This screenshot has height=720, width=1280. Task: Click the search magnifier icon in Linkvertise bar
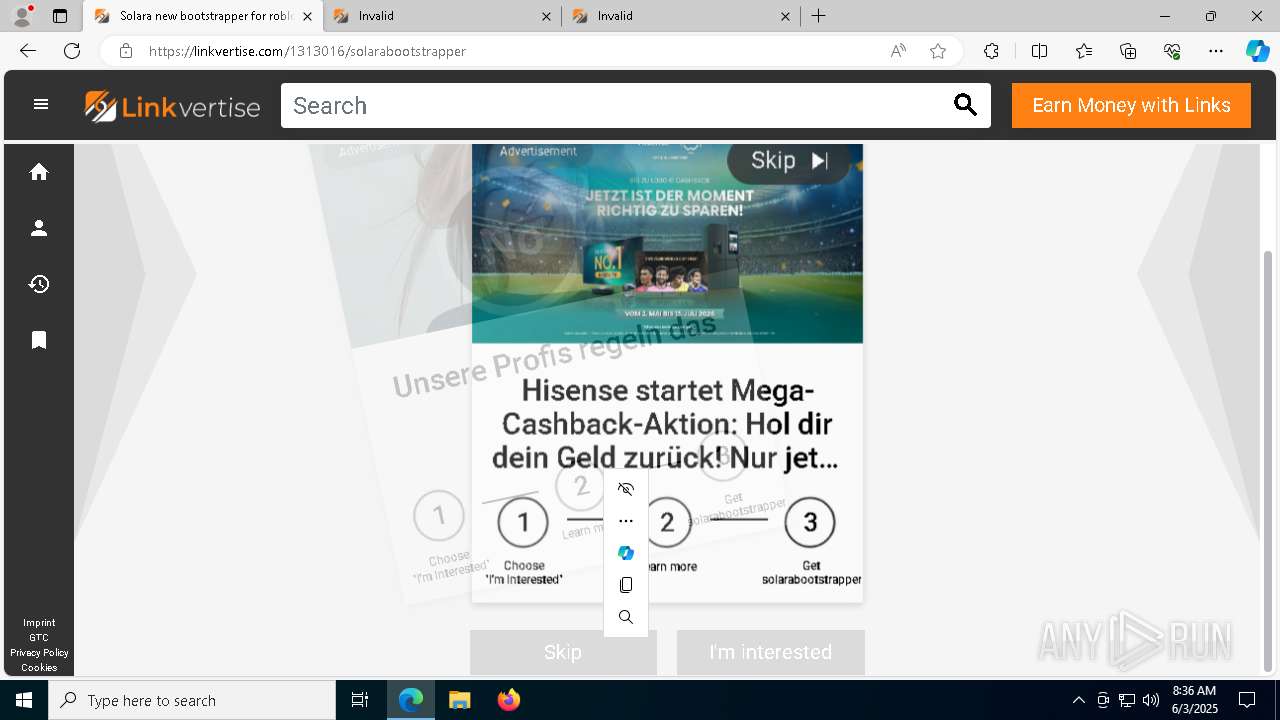(965, 105)
